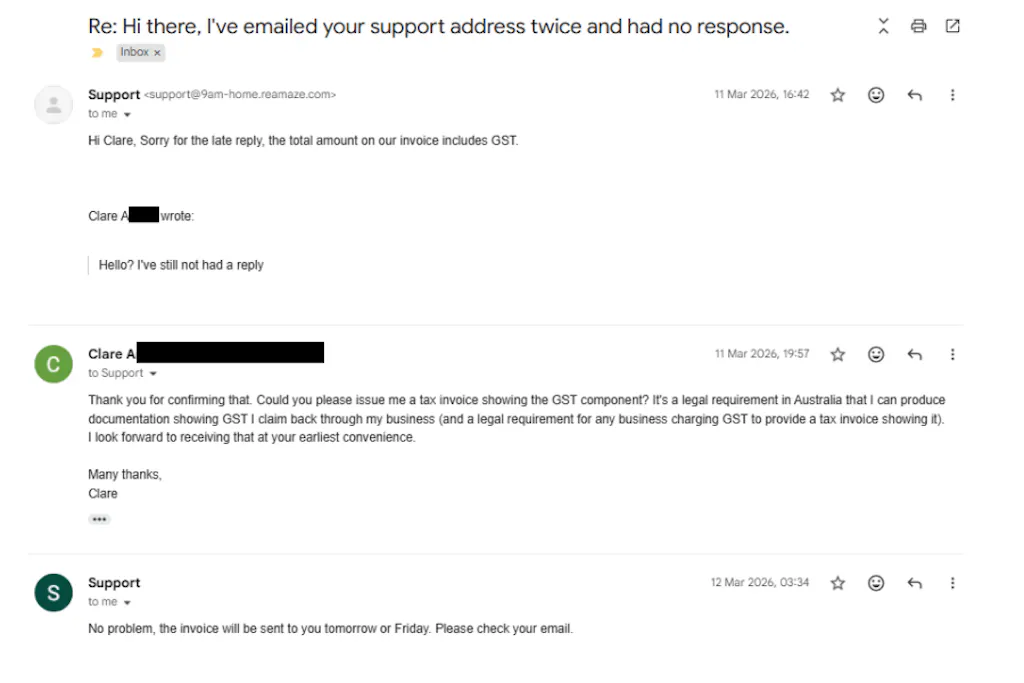Add emoji reaction to last Support email

[x=876, y=583]
